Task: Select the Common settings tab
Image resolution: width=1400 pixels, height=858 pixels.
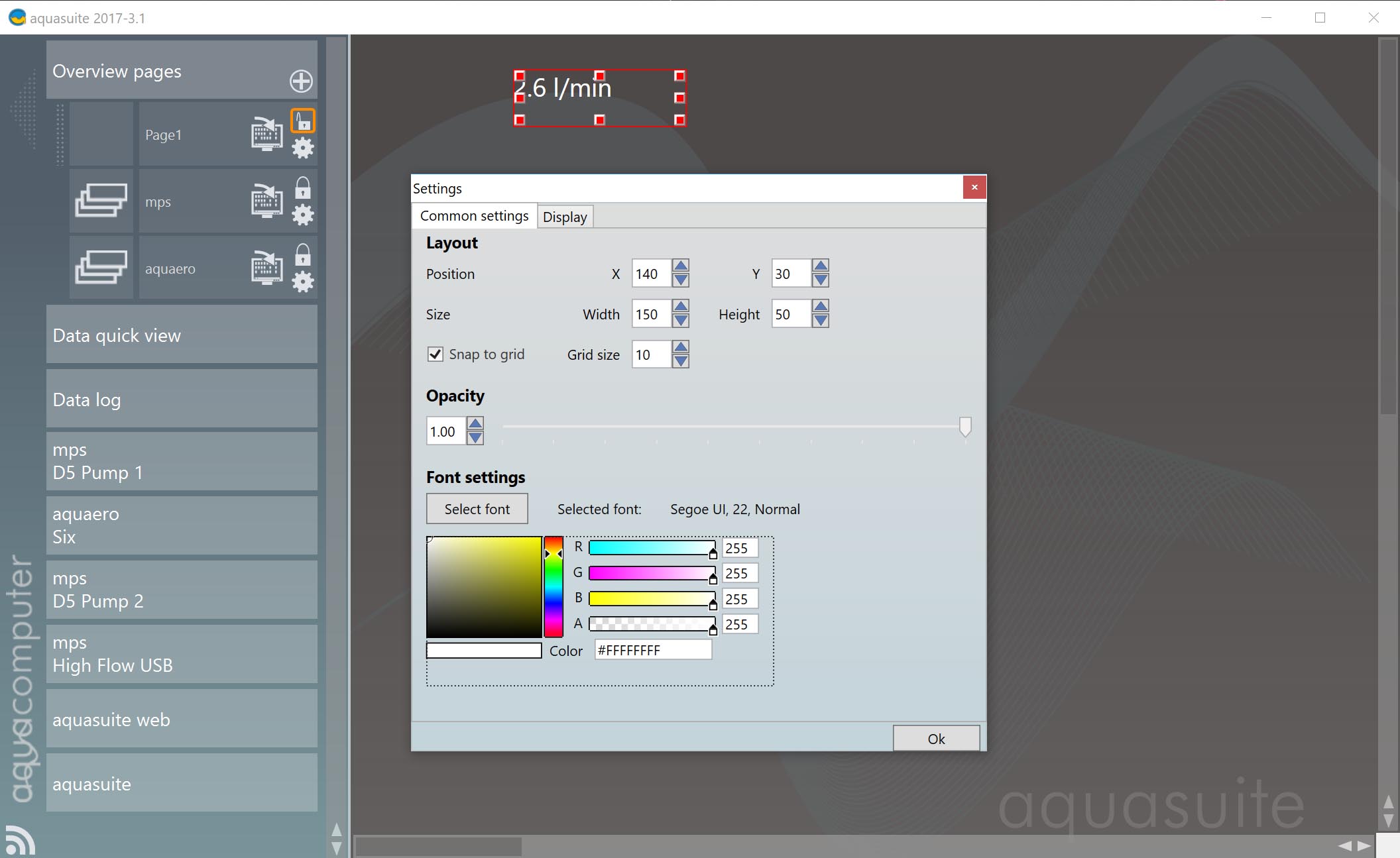Action: click(474, 216)
